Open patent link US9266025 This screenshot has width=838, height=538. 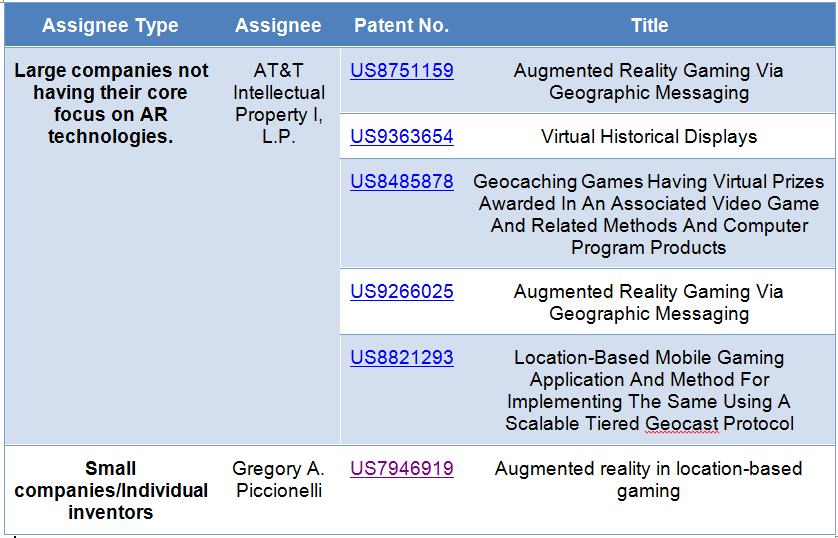pyautogui.click(x=402, y=292)
